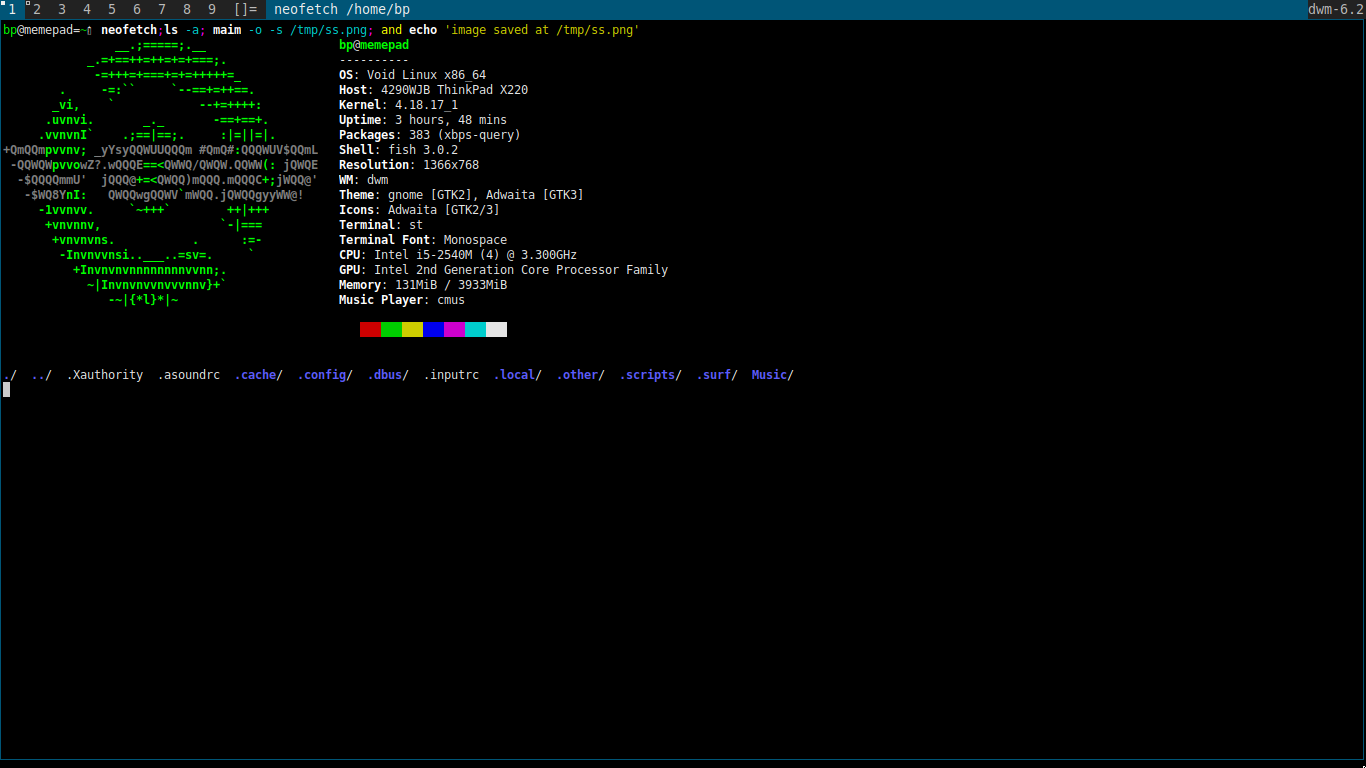The height and width of the screenshot is (768, 1366).
Task: Click the terminal cursor block
Action: (6, 390)
